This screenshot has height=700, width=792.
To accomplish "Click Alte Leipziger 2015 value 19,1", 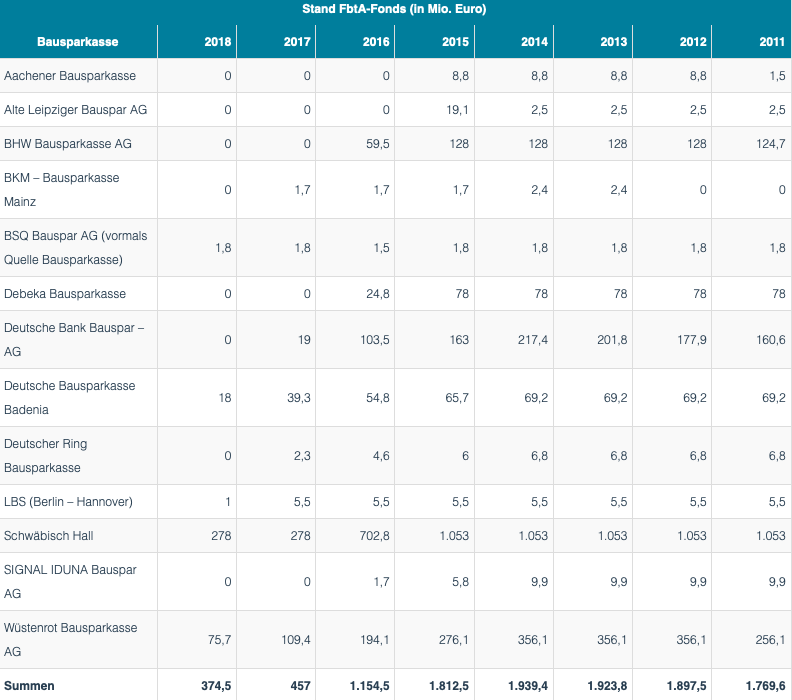I will pyautogui.click(x=458, y=110).
